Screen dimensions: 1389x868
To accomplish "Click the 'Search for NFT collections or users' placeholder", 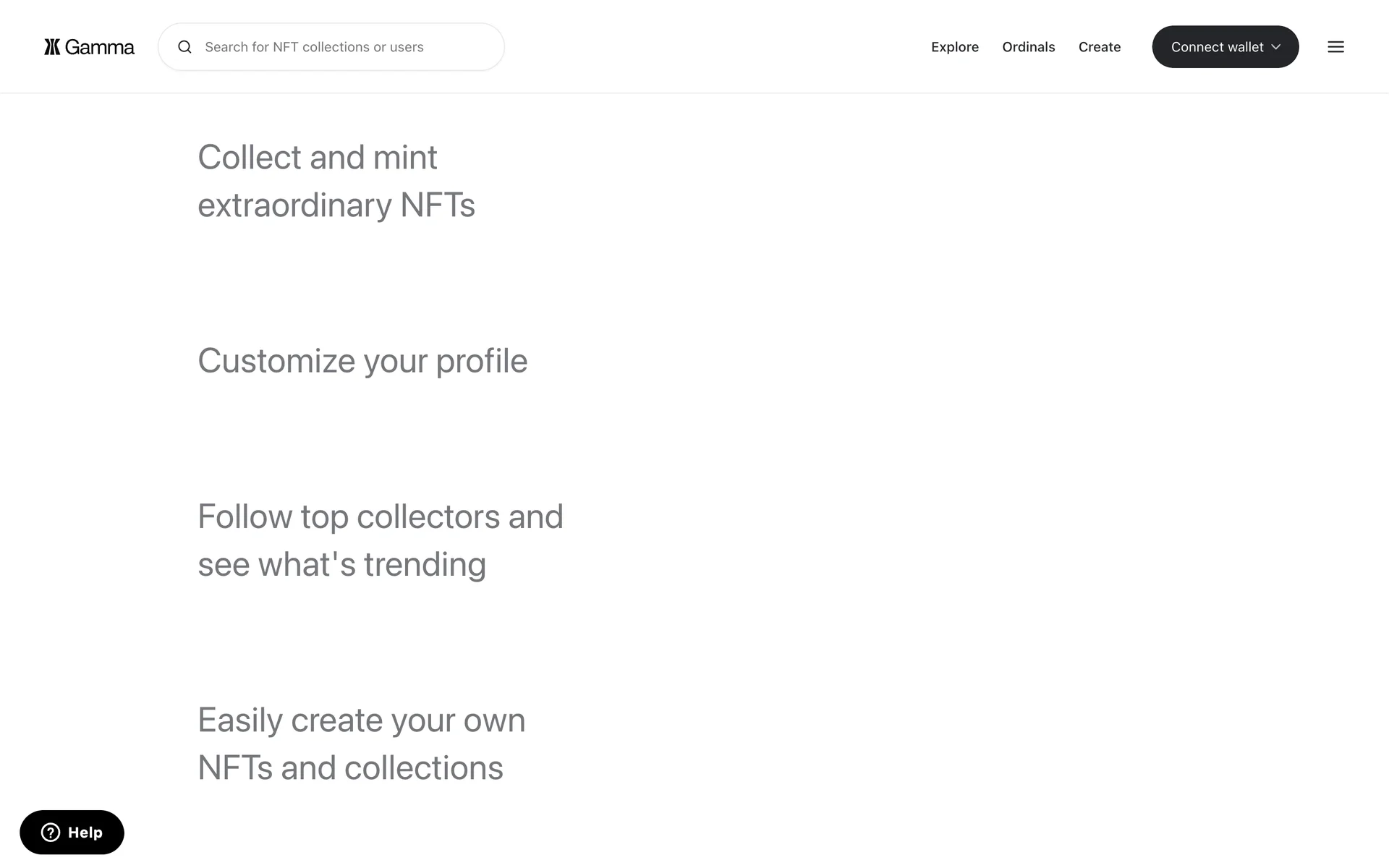I will coord(314,47).
